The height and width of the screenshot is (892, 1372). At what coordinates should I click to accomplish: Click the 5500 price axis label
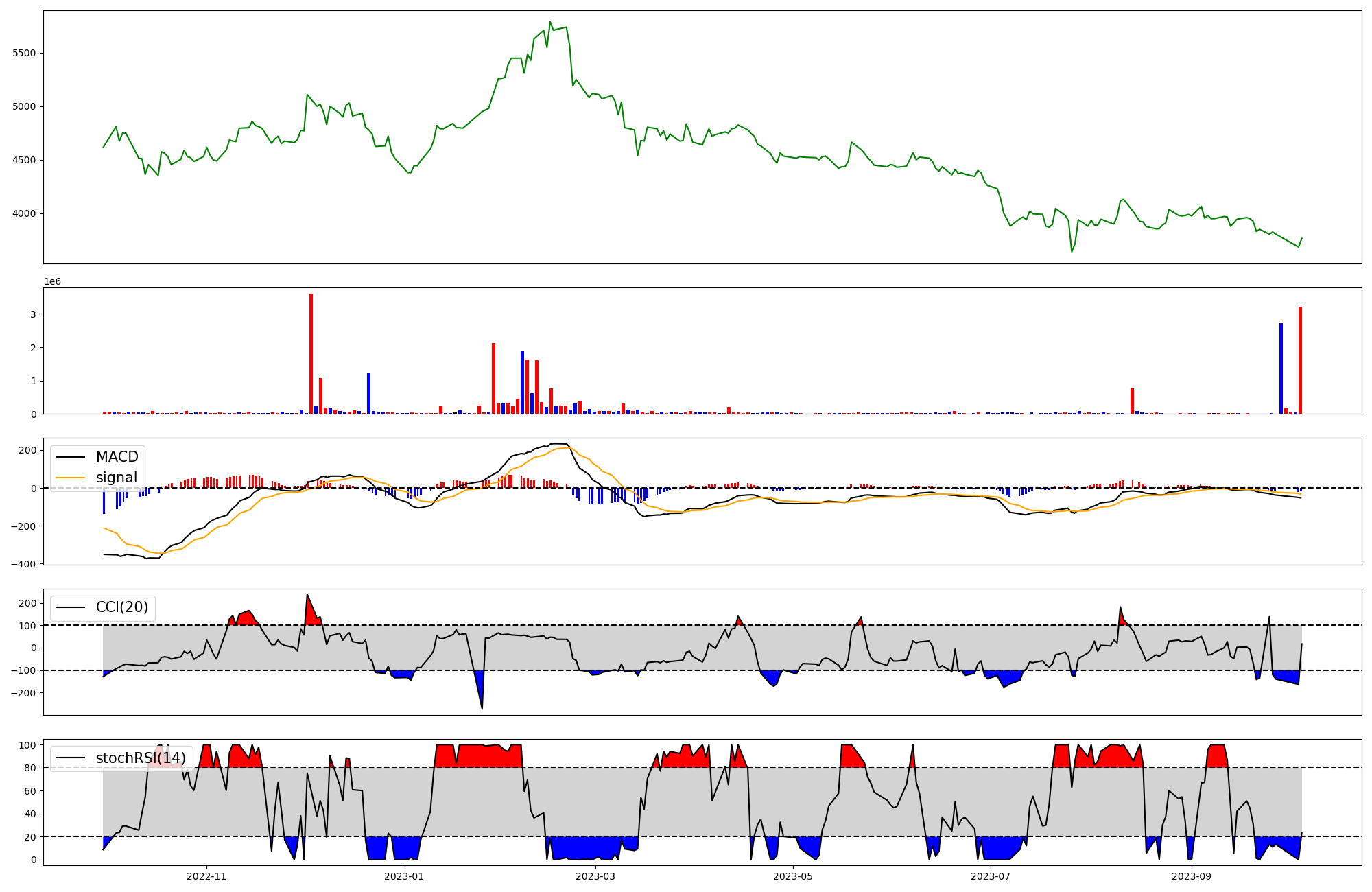pos(24,53)
